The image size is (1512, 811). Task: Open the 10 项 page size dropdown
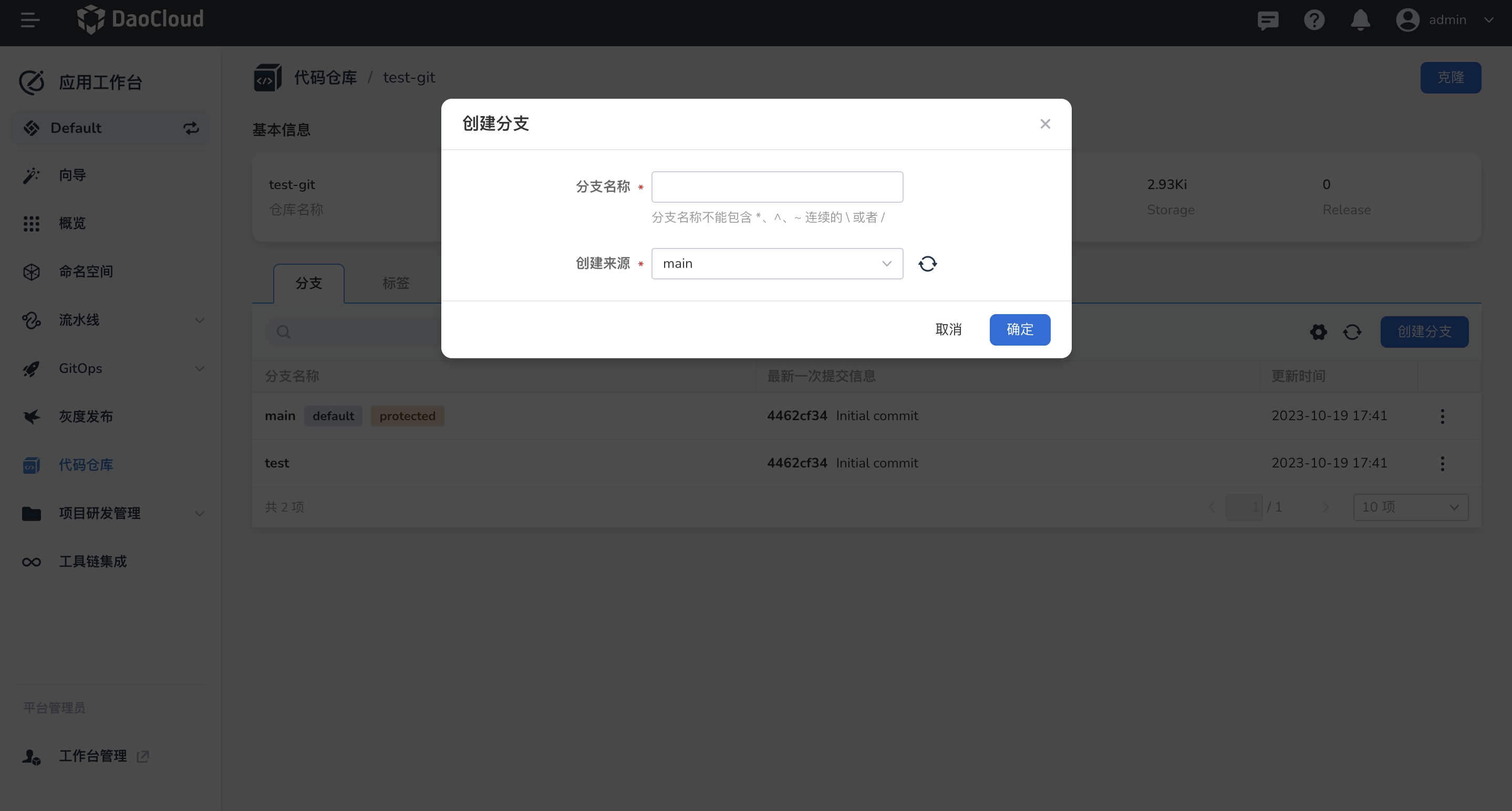pos(1410,507)
